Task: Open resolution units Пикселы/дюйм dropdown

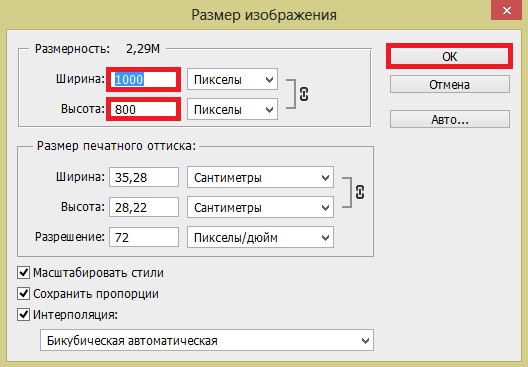Action: click(260, 237)
